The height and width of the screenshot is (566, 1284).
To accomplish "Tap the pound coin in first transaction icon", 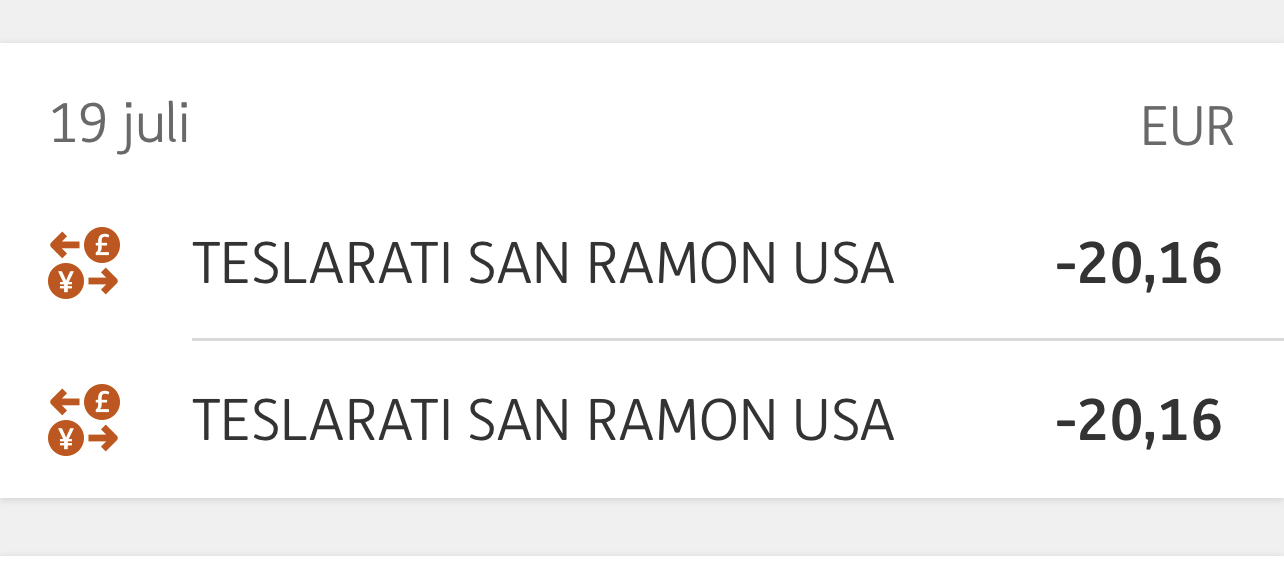I will 101,245.
